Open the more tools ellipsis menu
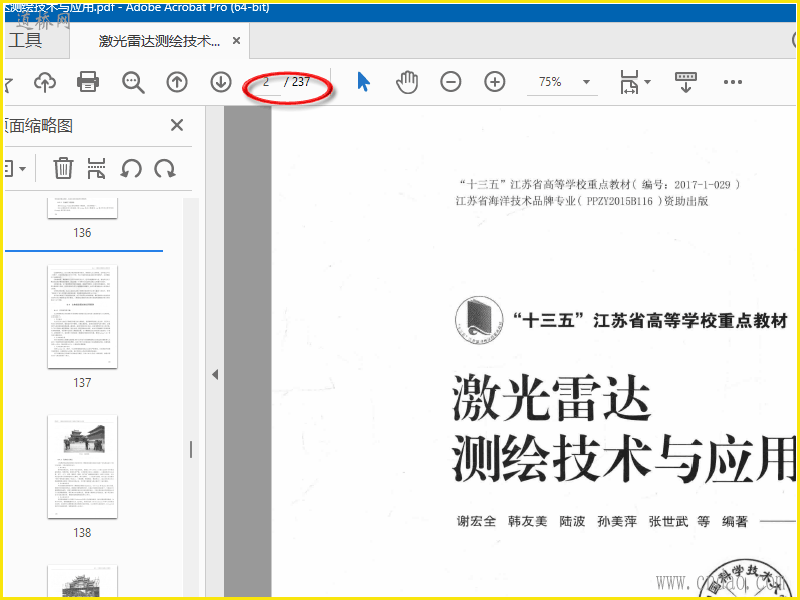This screenshot has width=800, height=600. 733,82
